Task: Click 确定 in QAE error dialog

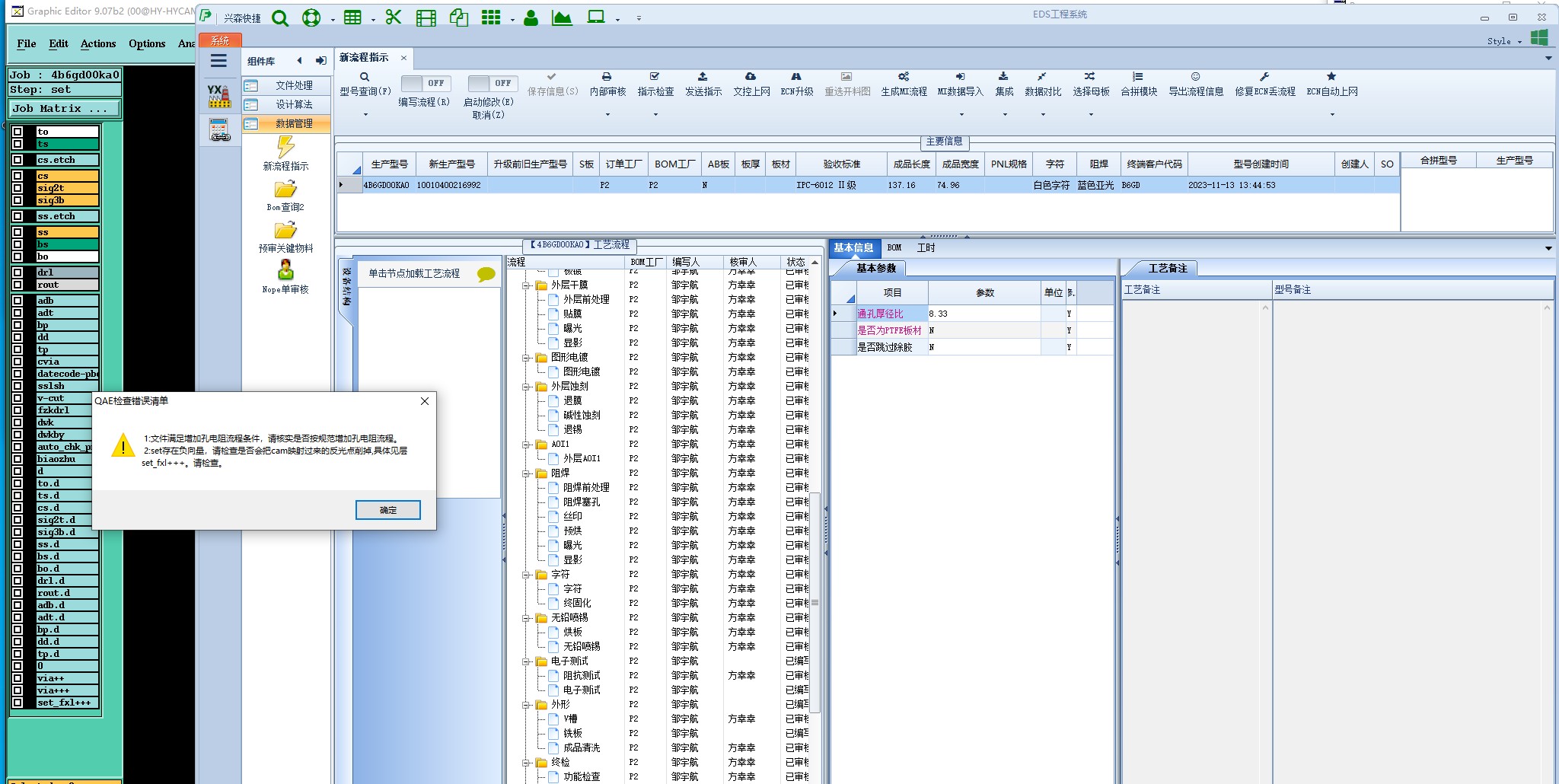Action: point(388,510)
